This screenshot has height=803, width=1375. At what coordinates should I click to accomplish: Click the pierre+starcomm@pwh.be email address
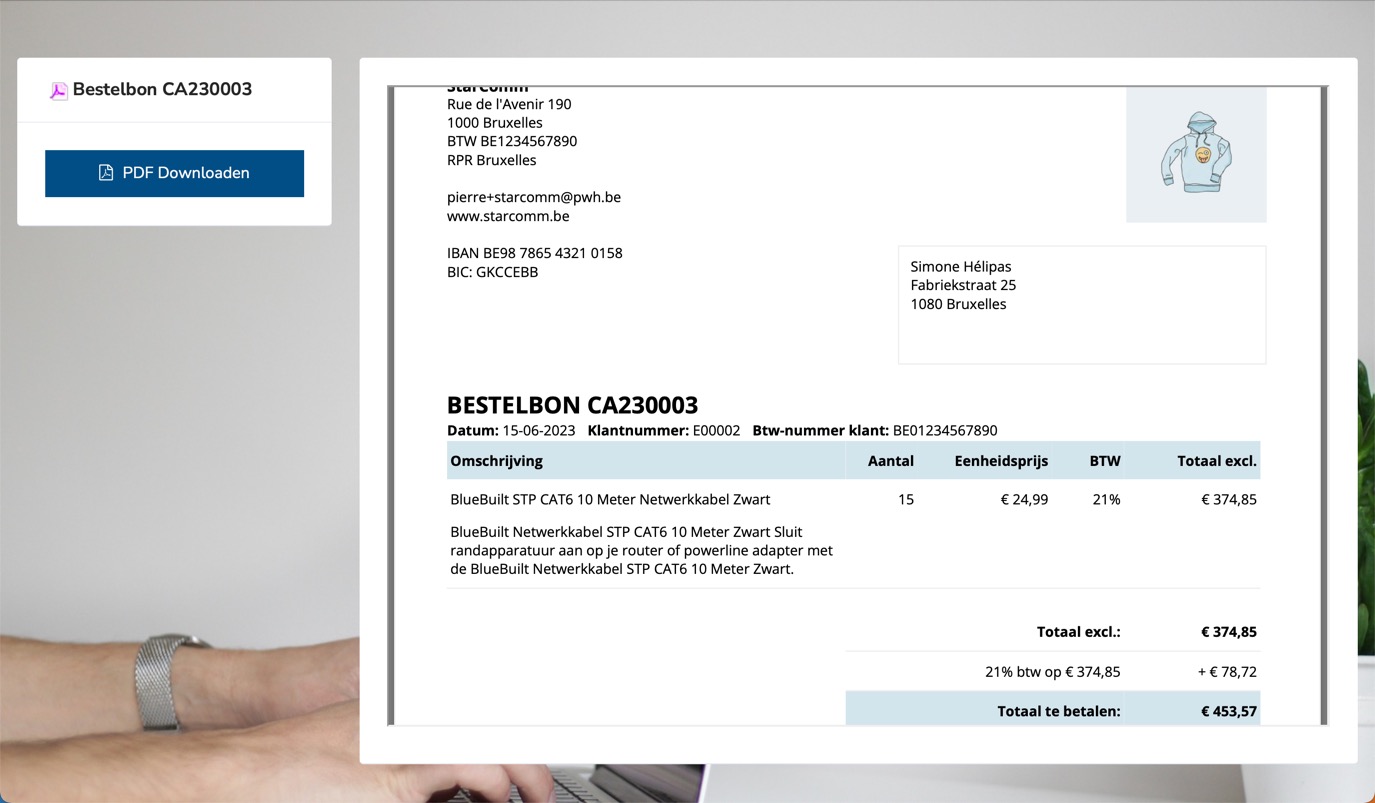pos(533,197)
